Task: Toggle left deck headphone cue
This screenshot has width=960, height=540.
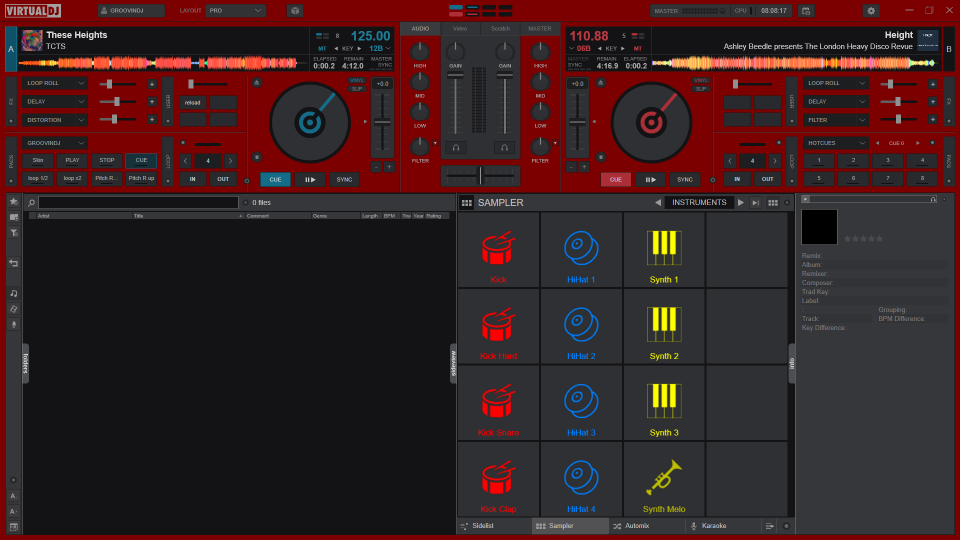Action: (x=456, y=148)
